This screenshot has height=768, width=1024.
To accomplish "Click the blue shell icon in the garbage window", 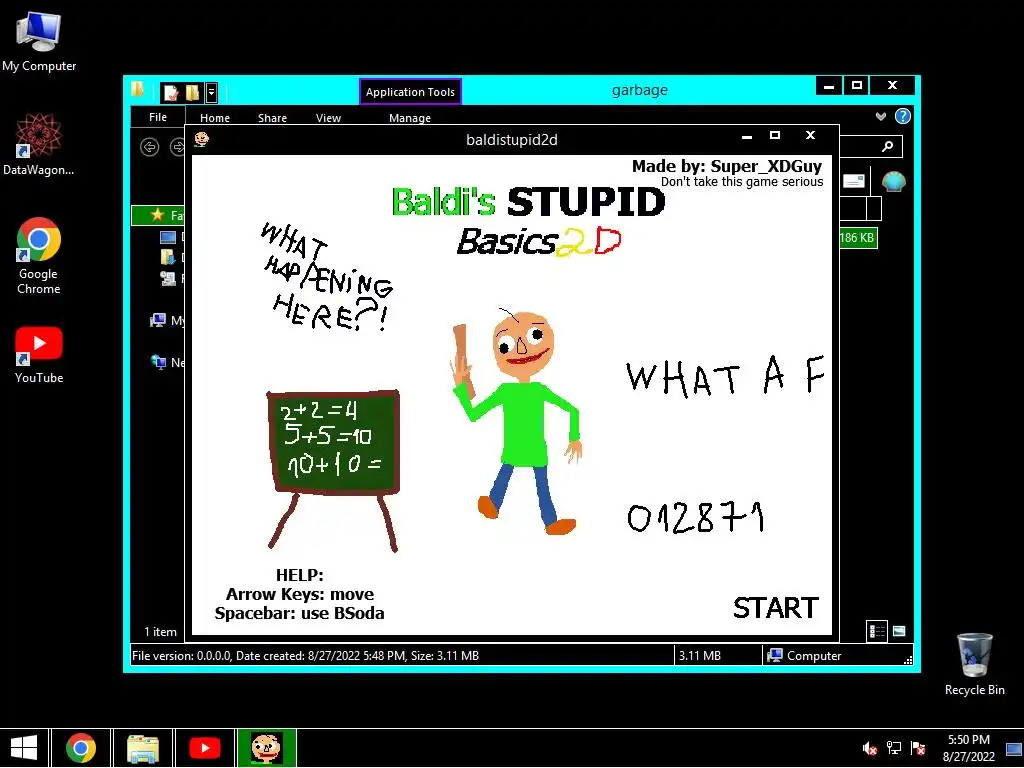I will [x=893, y=182].
